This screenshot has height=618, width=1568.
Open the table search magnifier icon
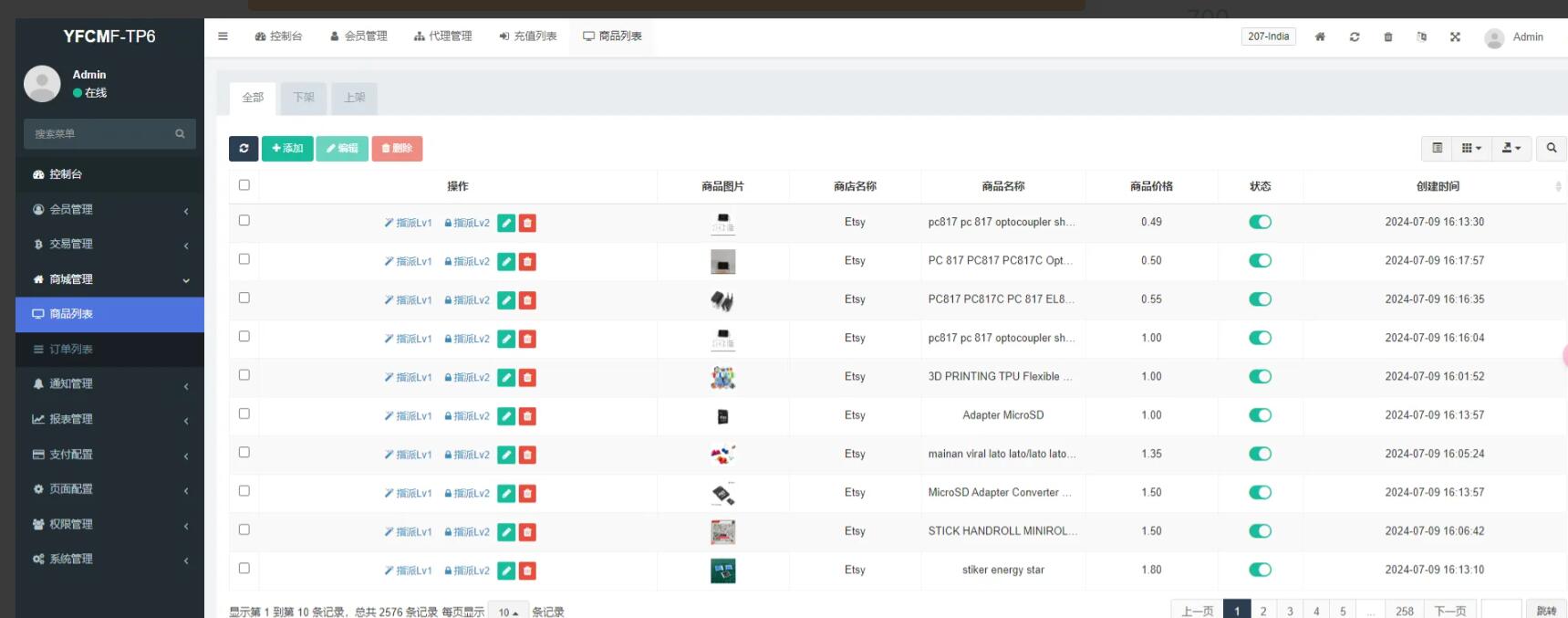1551,148
